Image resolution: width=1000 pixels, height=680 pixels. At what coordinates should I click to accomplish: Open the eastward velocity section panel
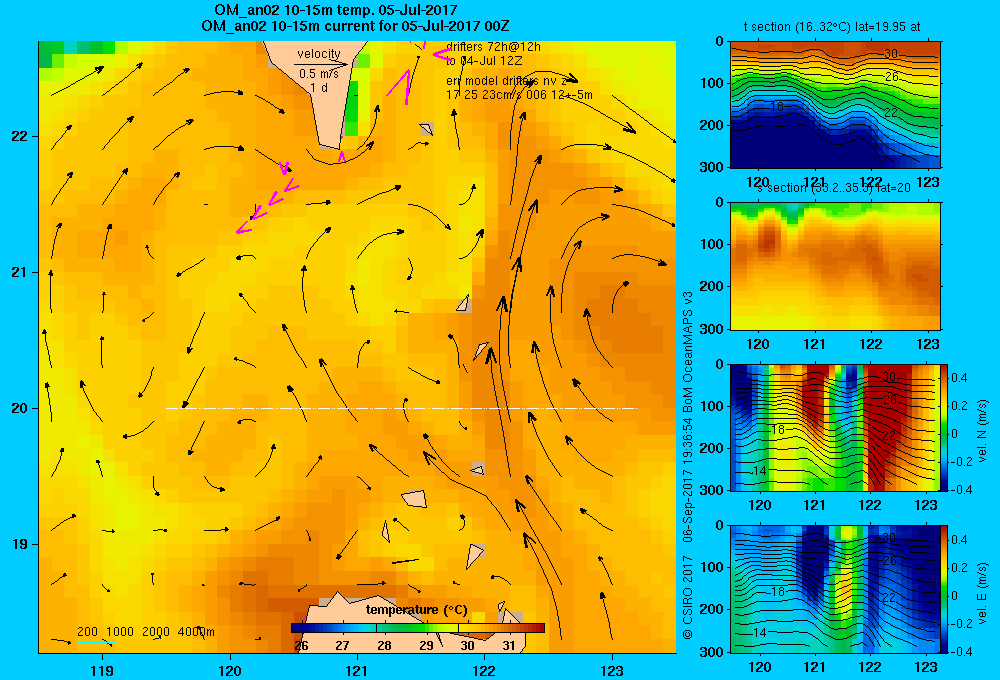tap(835, 588)
